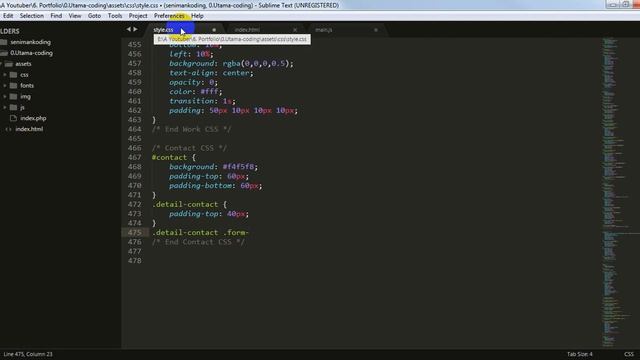Click the rgba(0,0,0,0.5) value

256,64
